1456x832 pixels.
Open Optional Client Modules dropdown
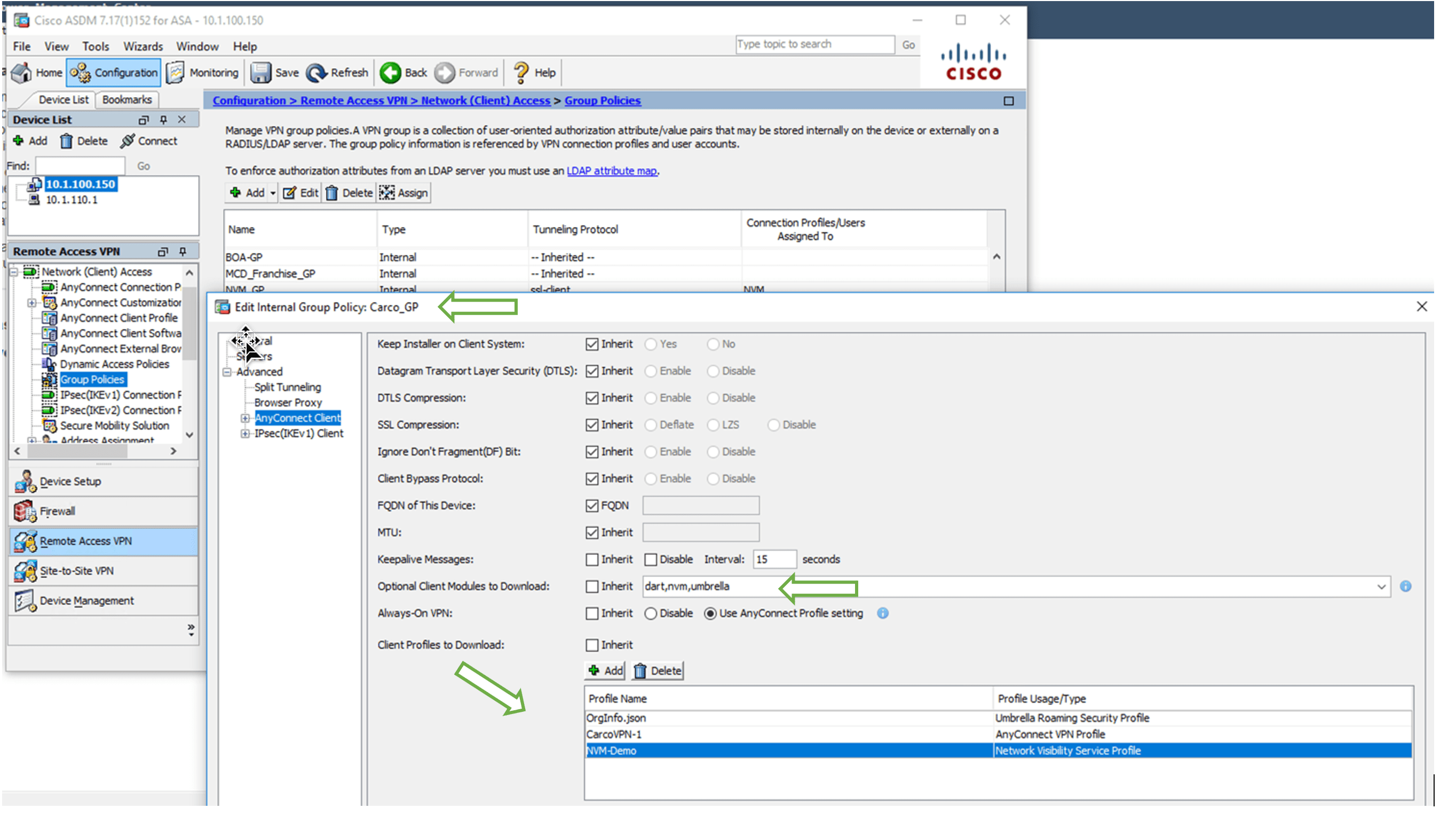pyautogui.click(x=1381, y=586)
